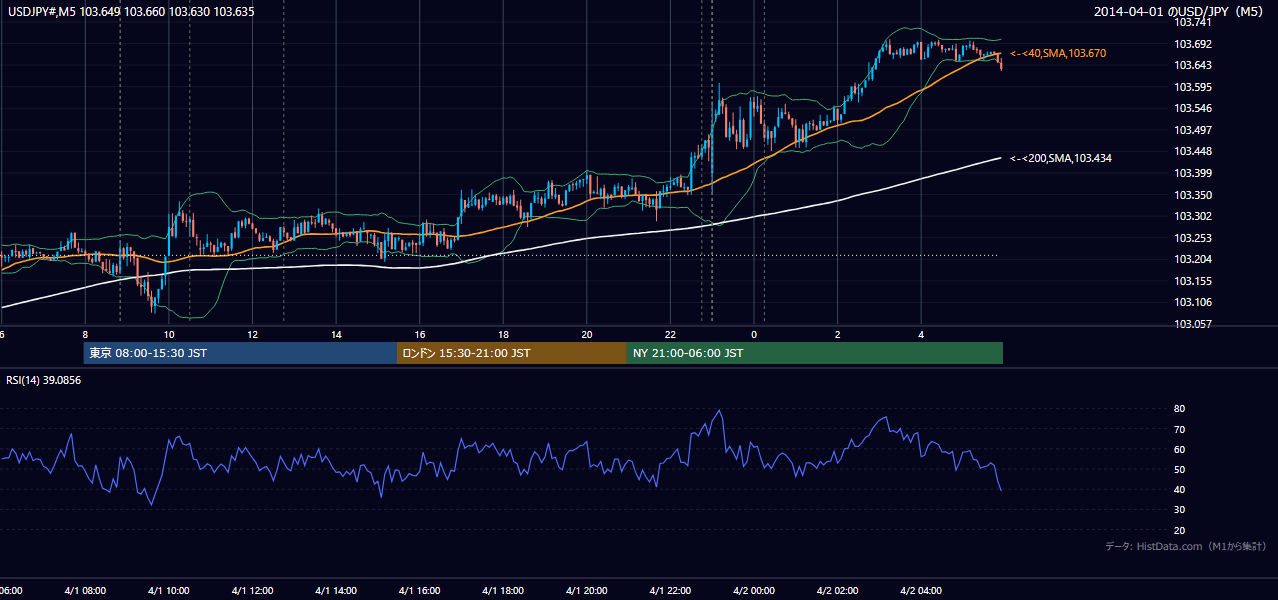Image resolution: width=1278 pixels, height=600 pixels.
Task: Click the 103.546 price axis label
Action: pyautogui.click(x=1193, y=108)
